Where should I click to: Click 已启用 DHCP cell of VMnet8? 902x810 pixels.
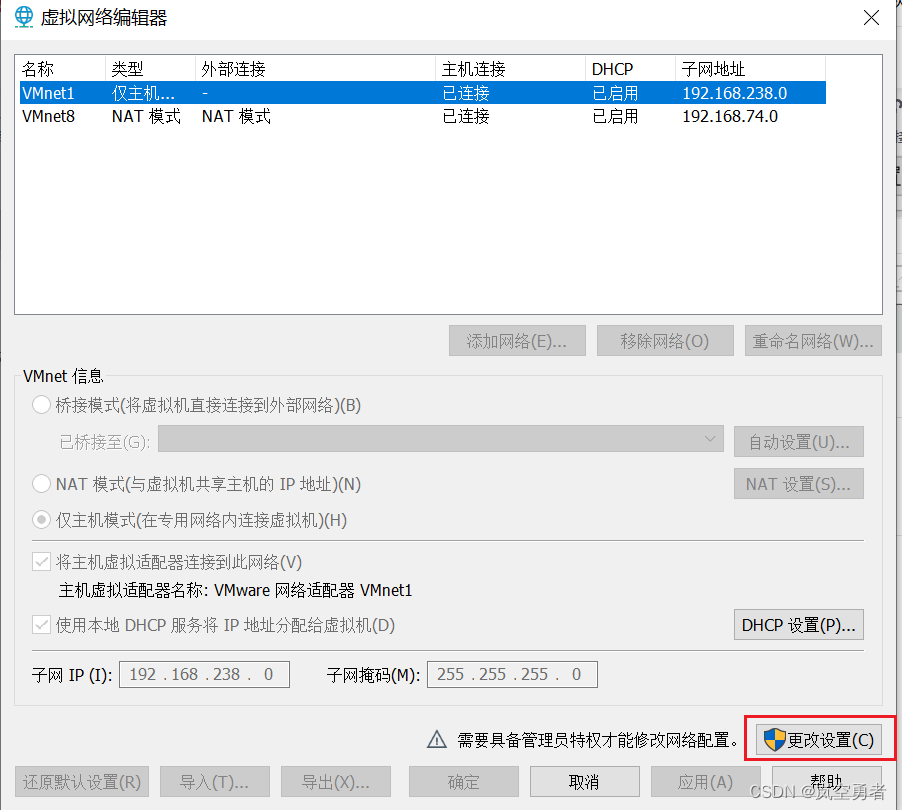click(616, 116)
